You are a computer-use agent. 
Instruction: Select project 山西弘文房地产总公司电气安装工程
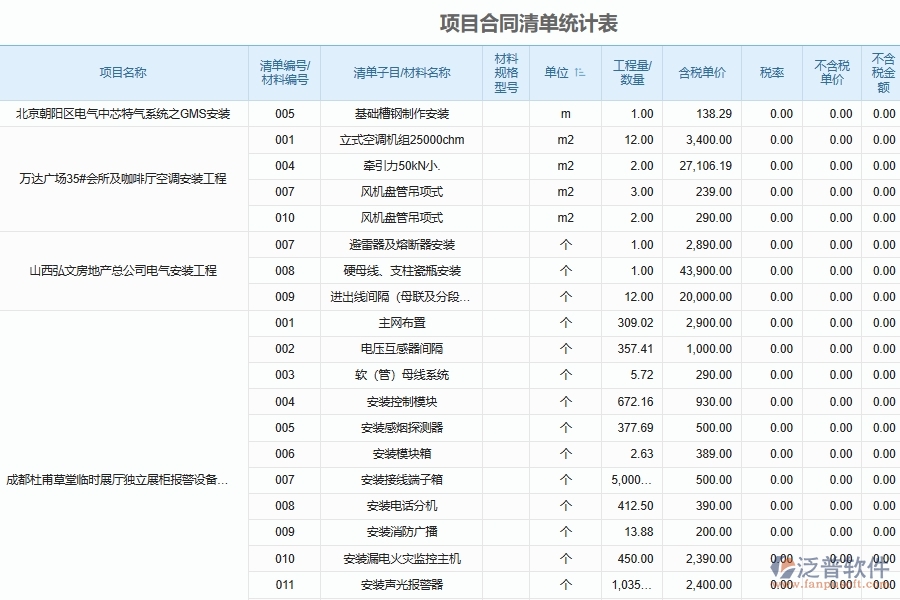(123, 270)
